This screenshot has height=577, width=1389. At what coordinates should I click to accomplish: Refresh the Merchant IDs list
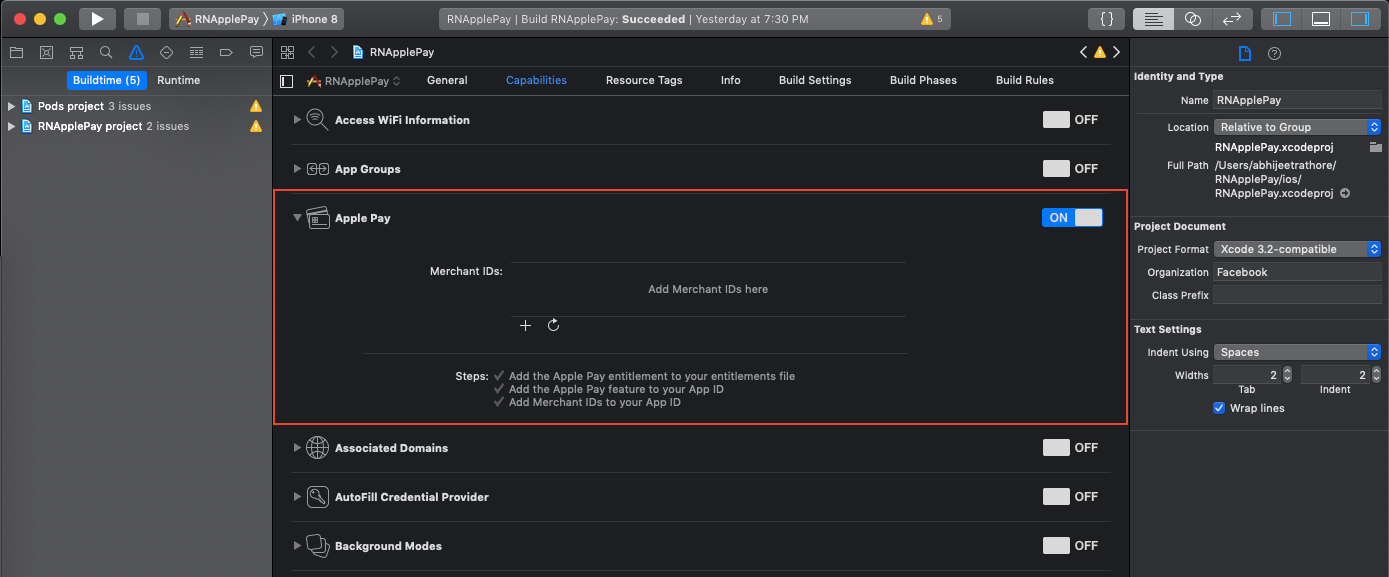[554, 325]
